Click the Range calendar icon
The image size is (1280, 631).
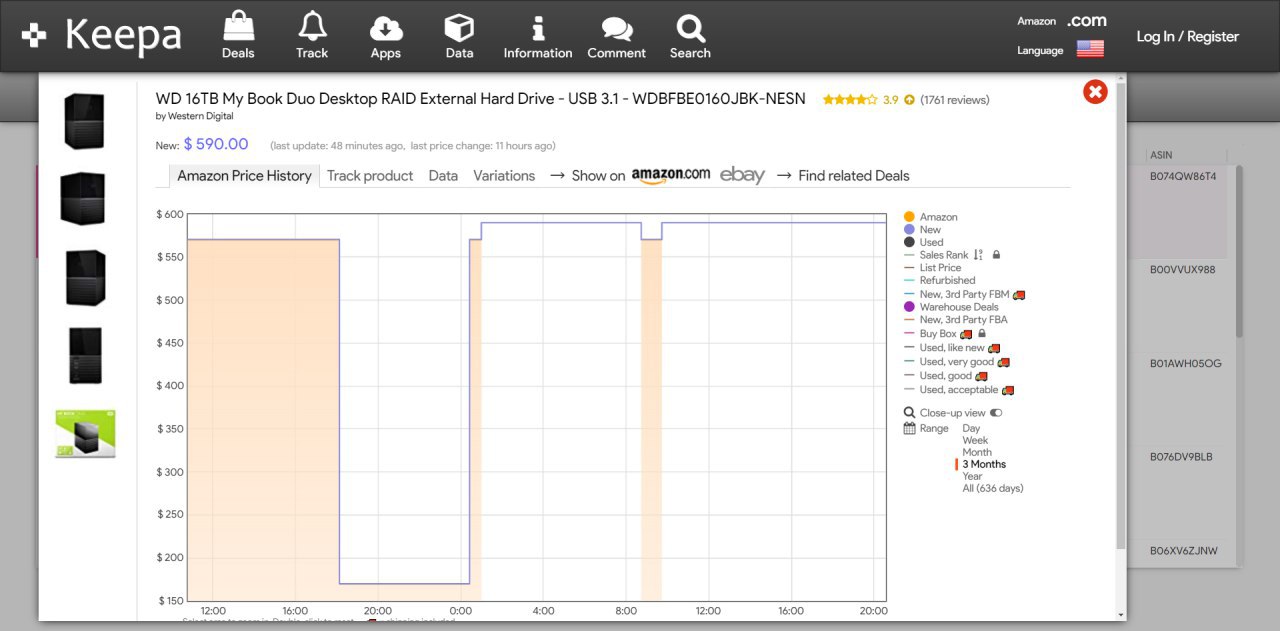pyautogui.click(x=909, y=428)
